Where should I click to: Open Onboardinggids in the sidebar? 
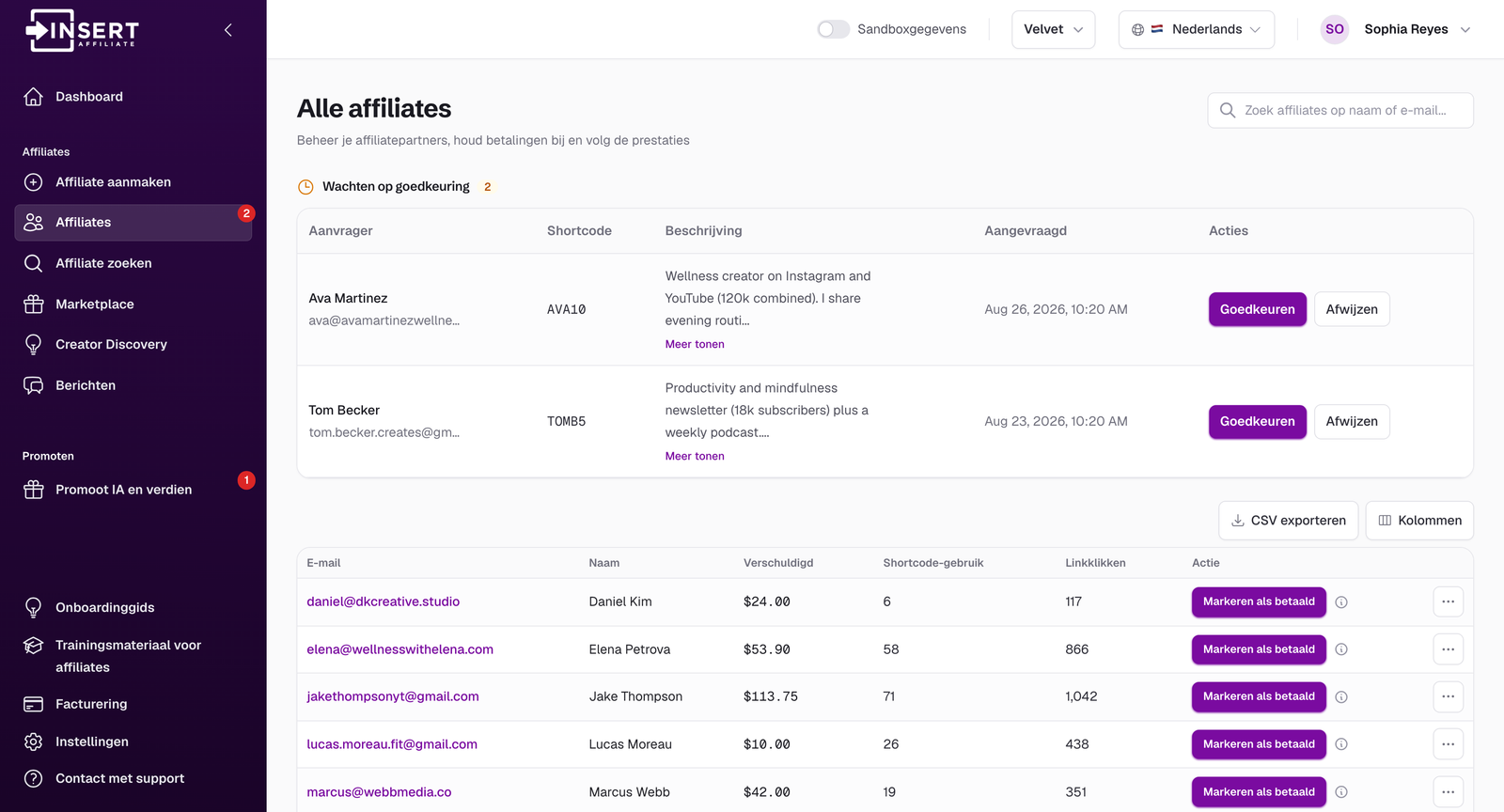(133, 608)
